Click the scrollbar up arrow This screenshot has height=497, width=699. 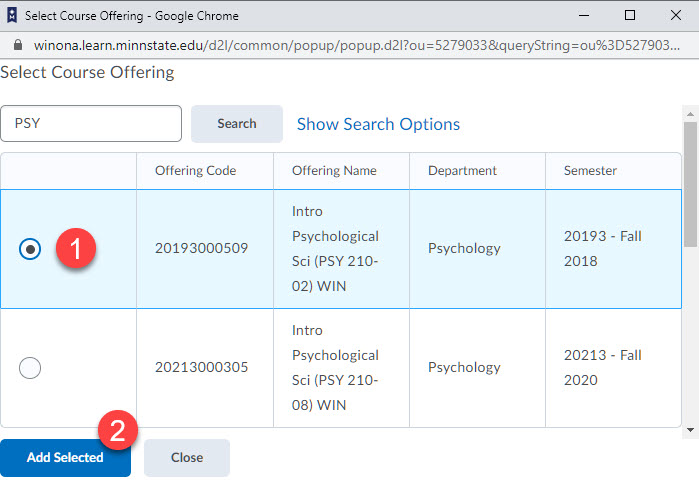coord(691,114)
